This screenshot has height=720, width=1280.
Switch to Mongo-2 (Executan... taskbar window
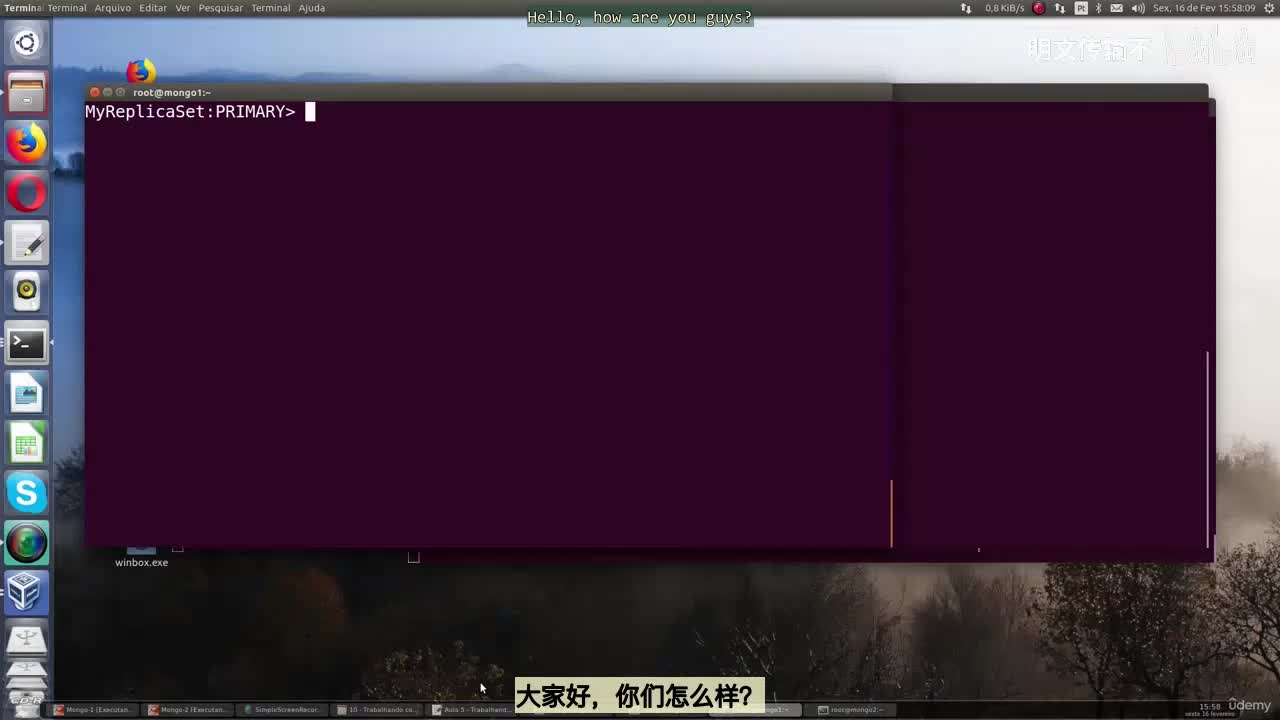point(188,710)
